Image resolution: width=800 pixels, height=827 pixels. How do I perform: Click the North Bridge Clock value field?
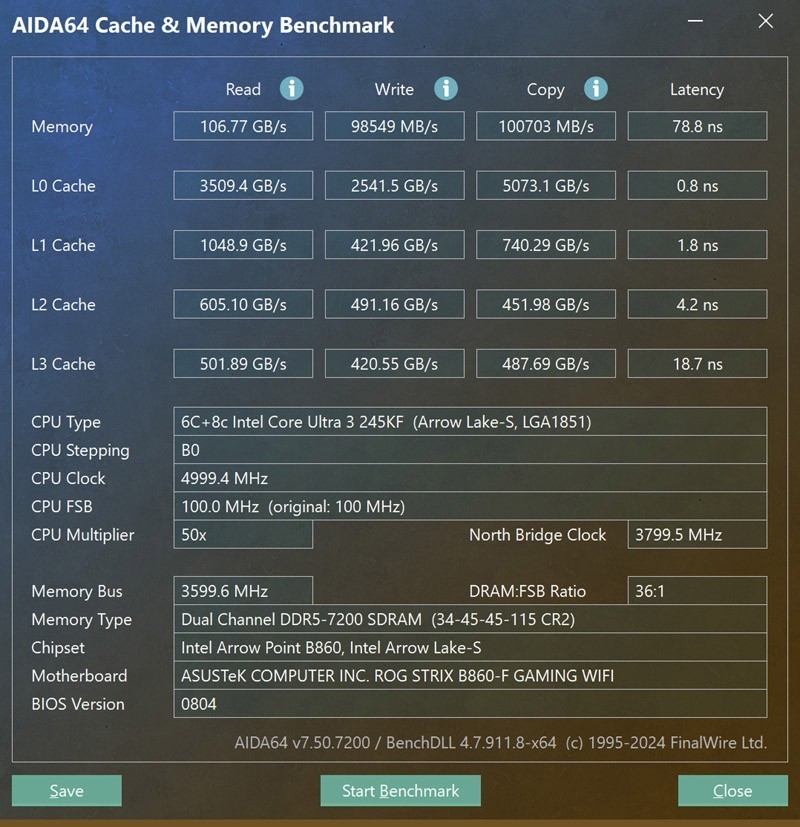coord(697,535)
